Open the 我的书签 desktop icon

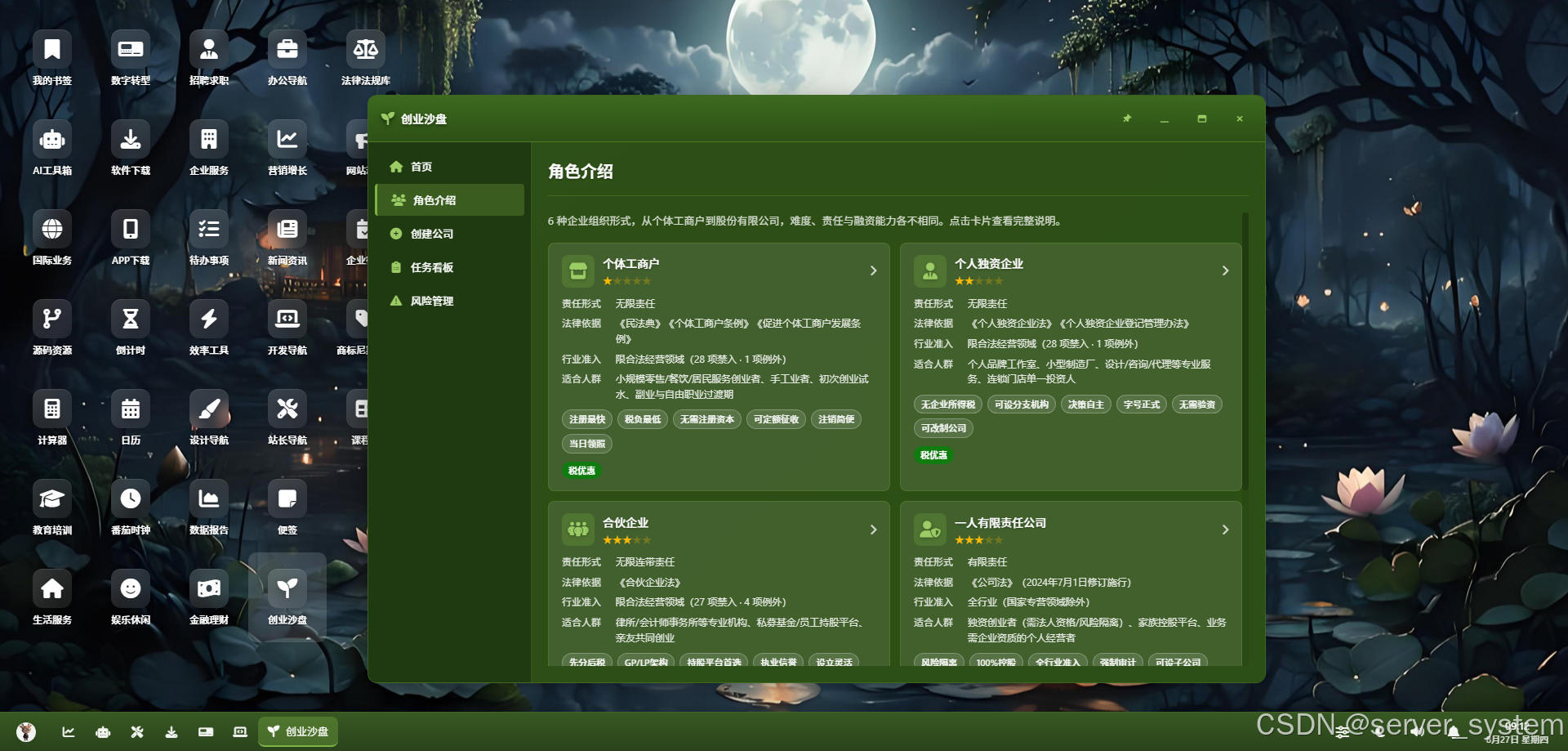coord(52,57)
